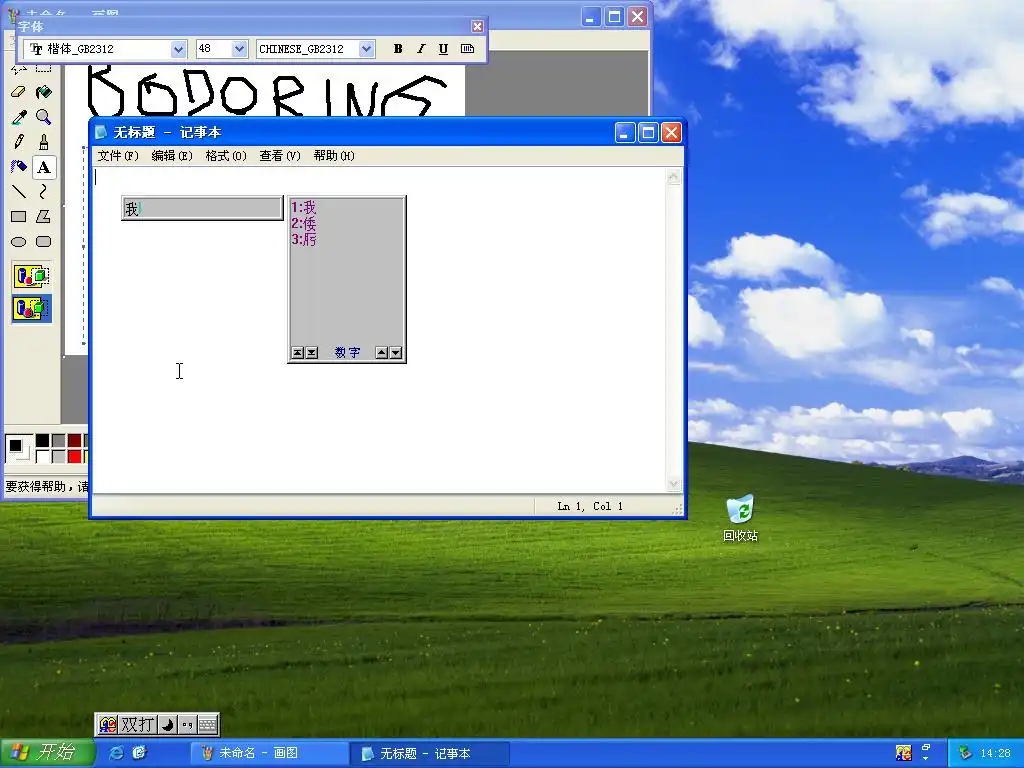
Task: Select the Pick Color eyedropper tool
Action: point(18,117)
